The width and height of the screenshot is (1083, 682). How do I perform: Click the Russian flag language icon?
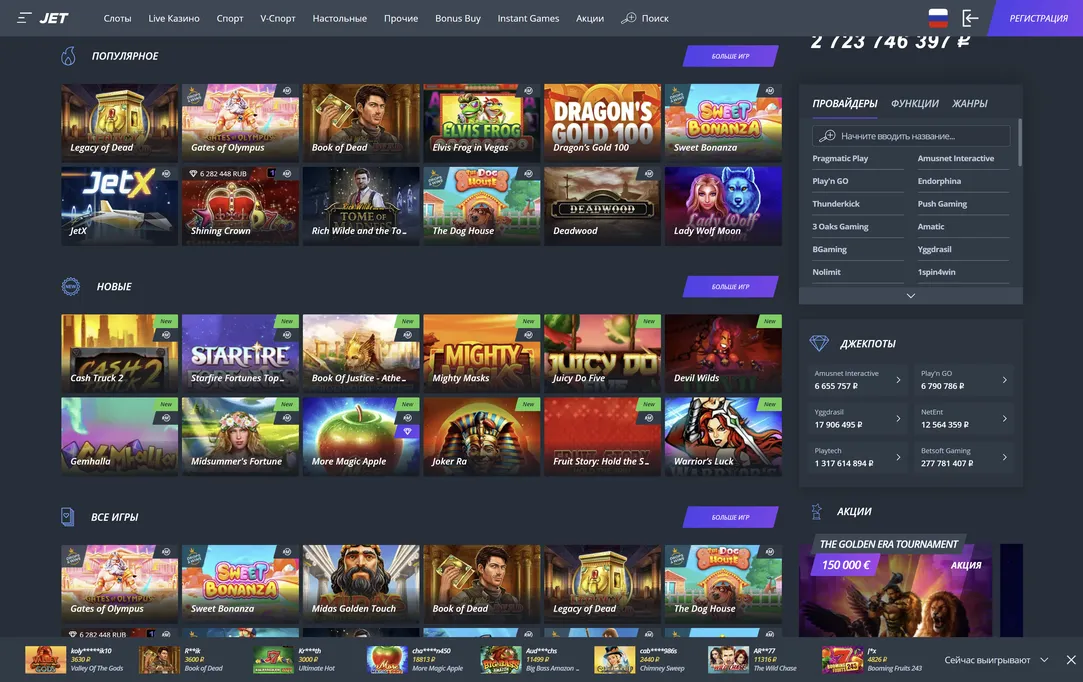click(x=937, y=18)
